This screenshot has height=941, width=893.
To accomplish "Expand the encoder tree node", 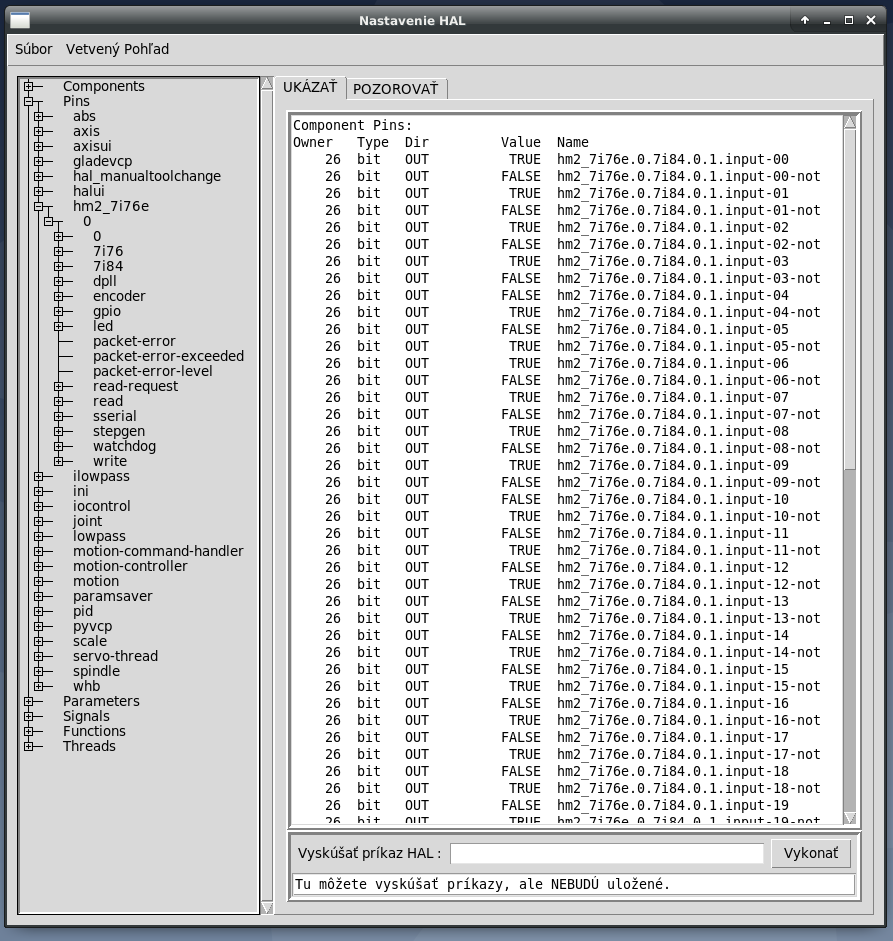I will click(x=59, y=296).
